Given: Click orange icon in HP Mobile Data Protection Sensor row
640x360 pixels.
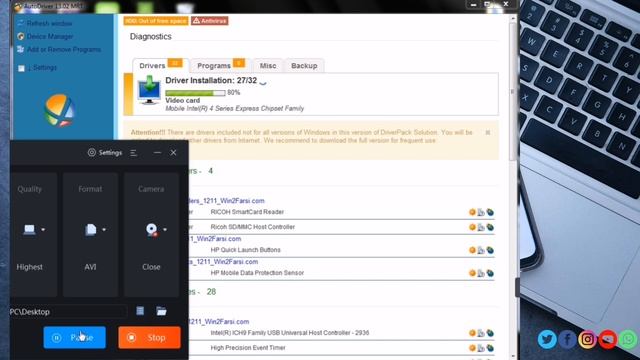Looking at the screenshot, I should 472,273.
